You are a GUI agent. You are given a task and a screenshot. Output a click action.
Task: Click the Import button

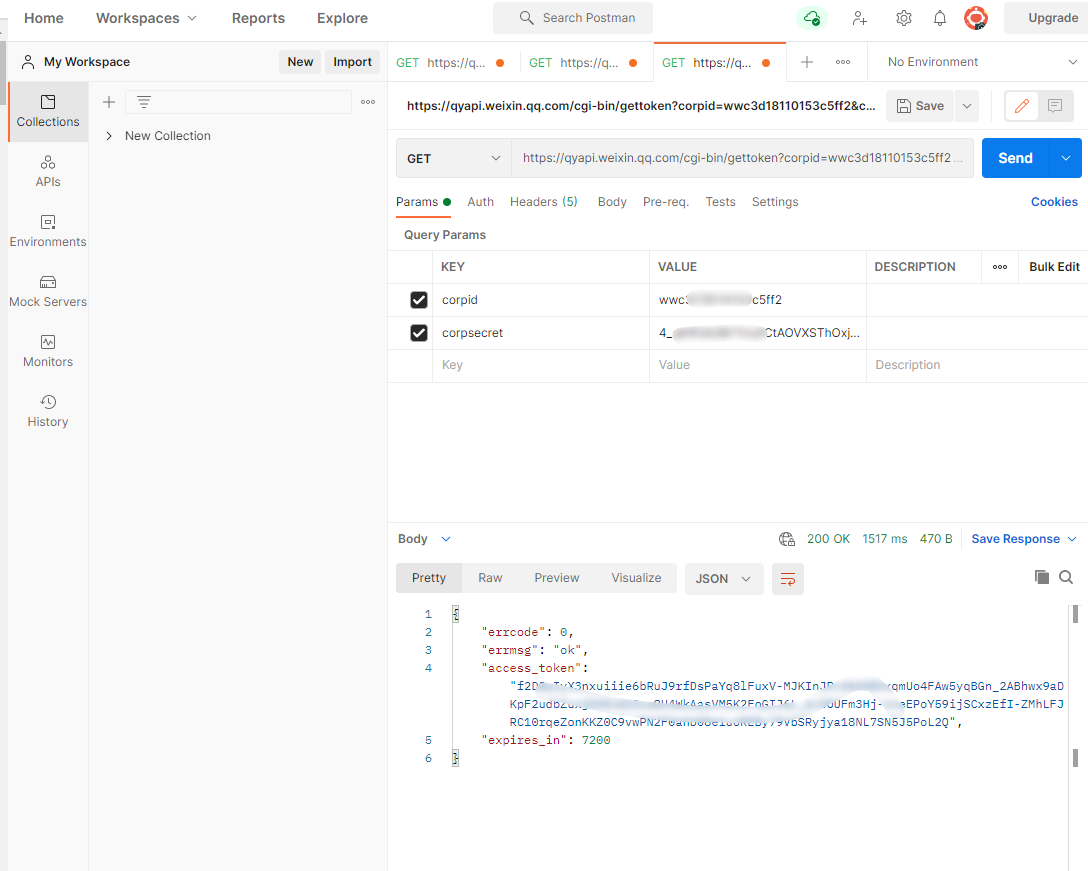(352, 62)
